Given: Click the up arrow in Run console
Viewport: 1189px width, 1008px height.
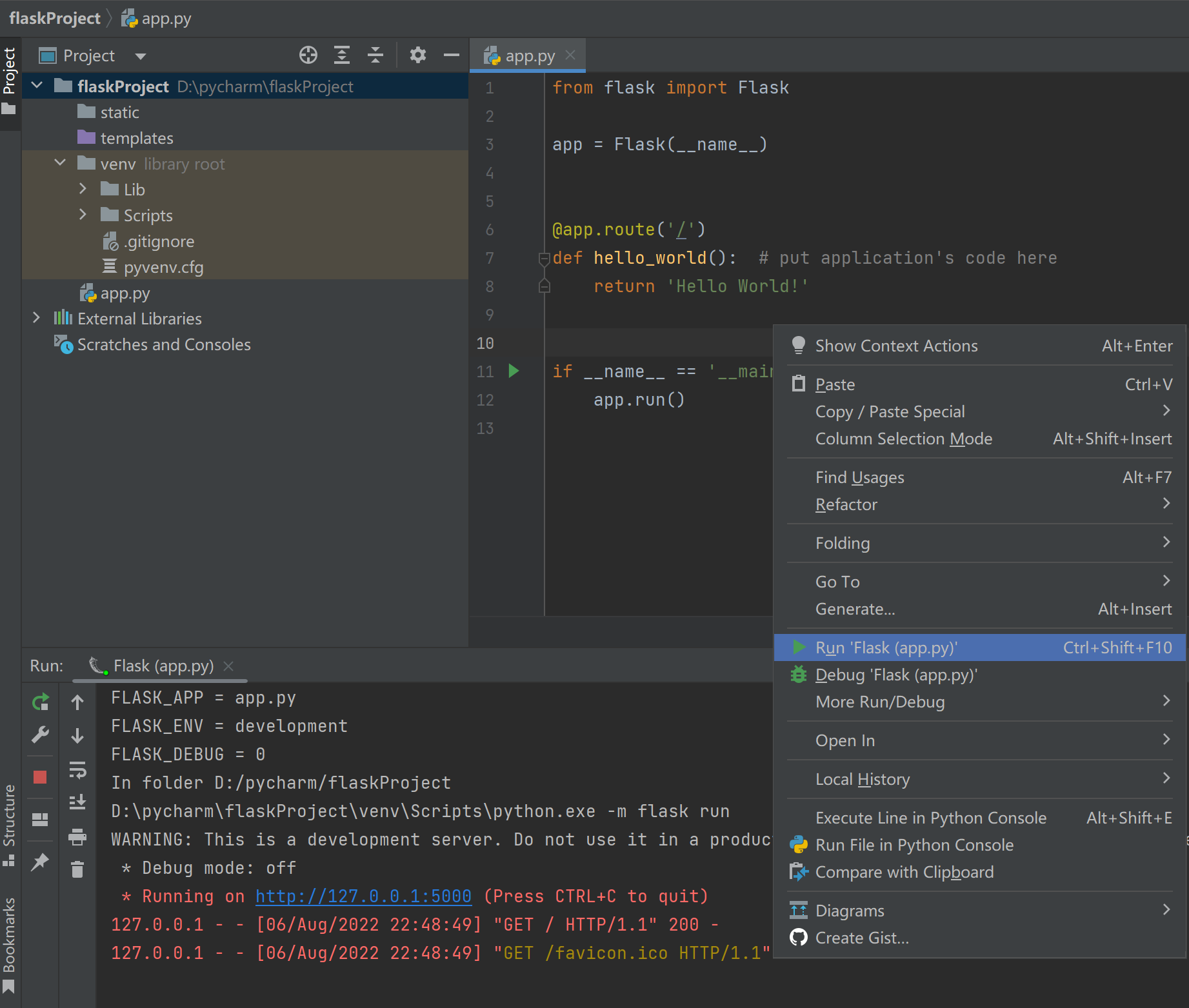Looking at the screenshot, I should pyautogui.click(x=77, y=702).
